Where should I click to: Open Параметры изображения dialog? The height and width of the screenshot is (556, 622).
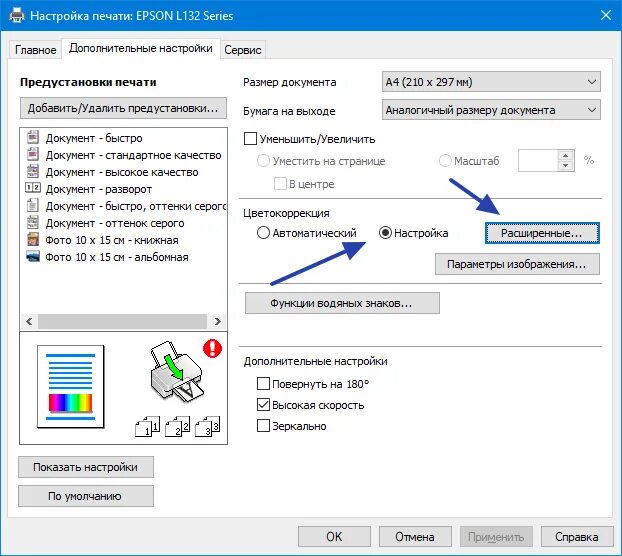tap(517, 264)
